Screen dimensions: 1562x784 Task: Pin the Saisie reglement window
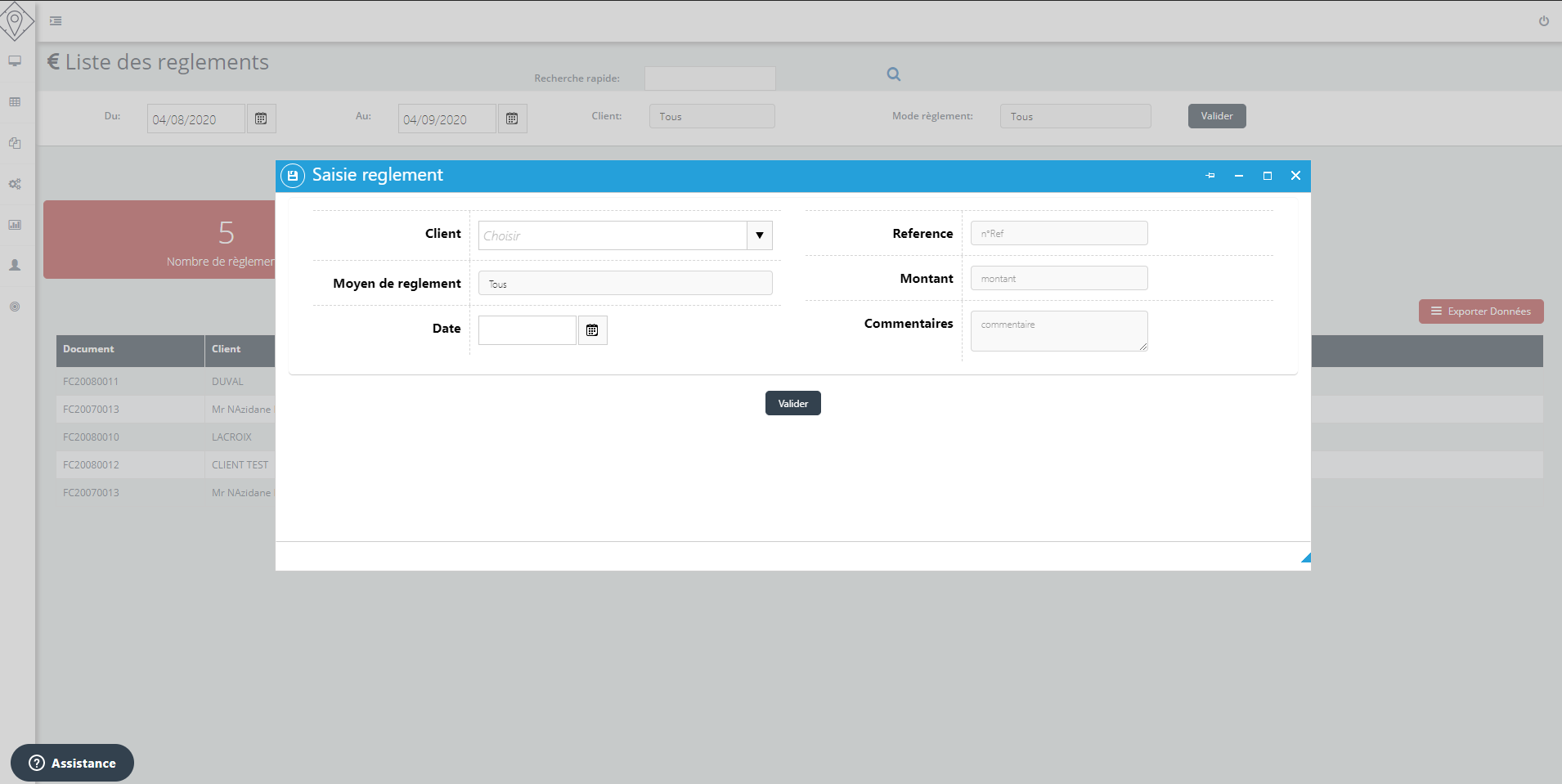click(x=1210, y=176)
